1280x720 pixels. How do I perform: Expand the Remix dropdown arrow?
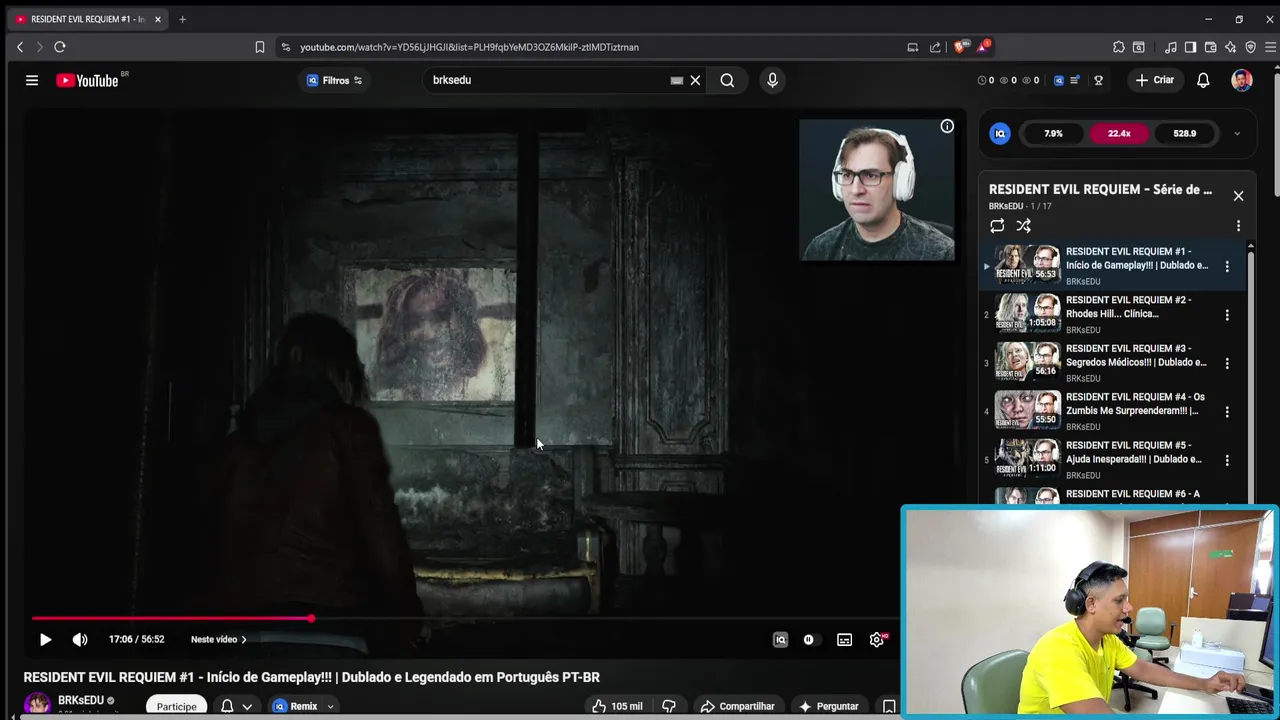pyautogui.click(x=330, y=707)
